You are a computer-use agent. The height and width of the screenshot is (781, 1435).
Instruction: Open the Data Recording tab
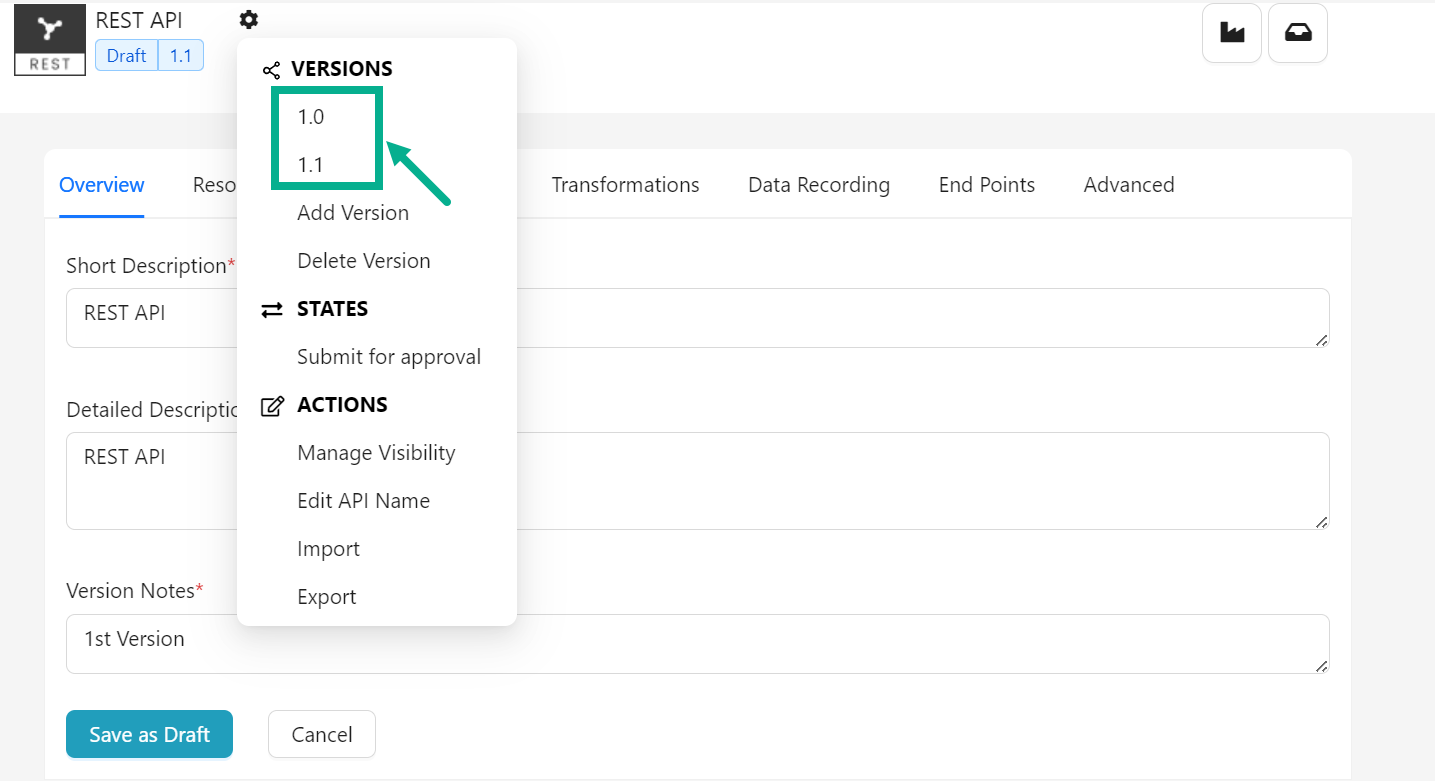tap(819, 185)
